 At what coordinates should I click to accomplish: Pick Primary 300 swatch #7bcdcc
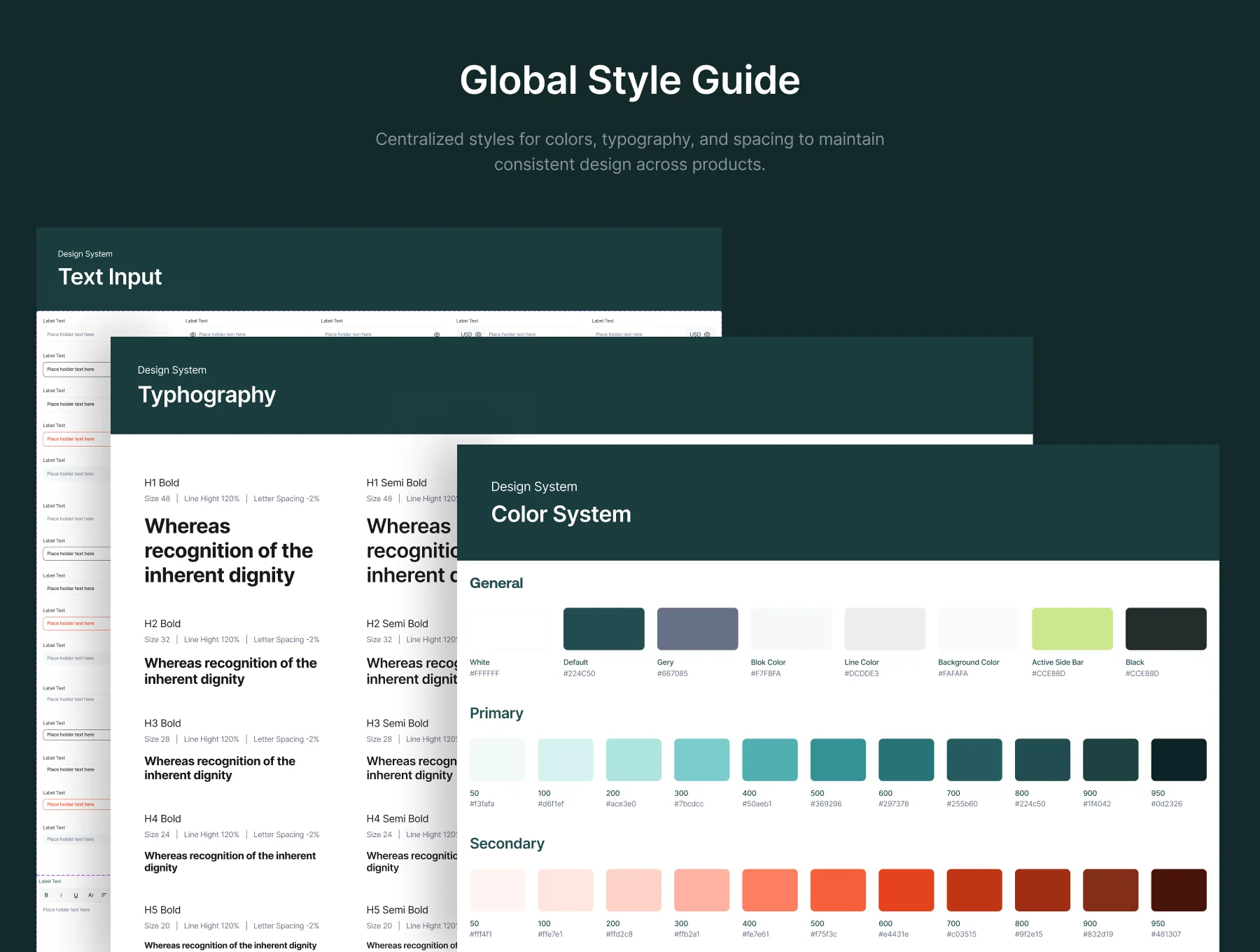pos(702,759)
